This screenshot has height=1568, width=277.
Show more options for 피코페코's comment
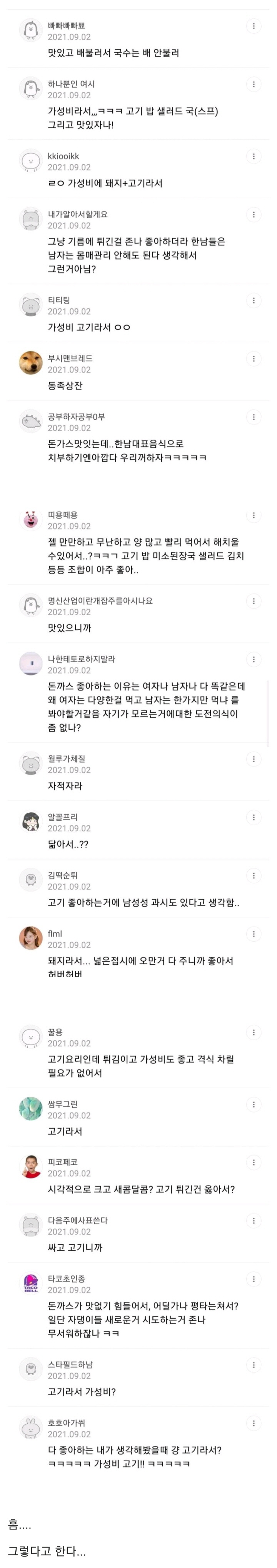pyautogui.click(x=253, y=1162)
